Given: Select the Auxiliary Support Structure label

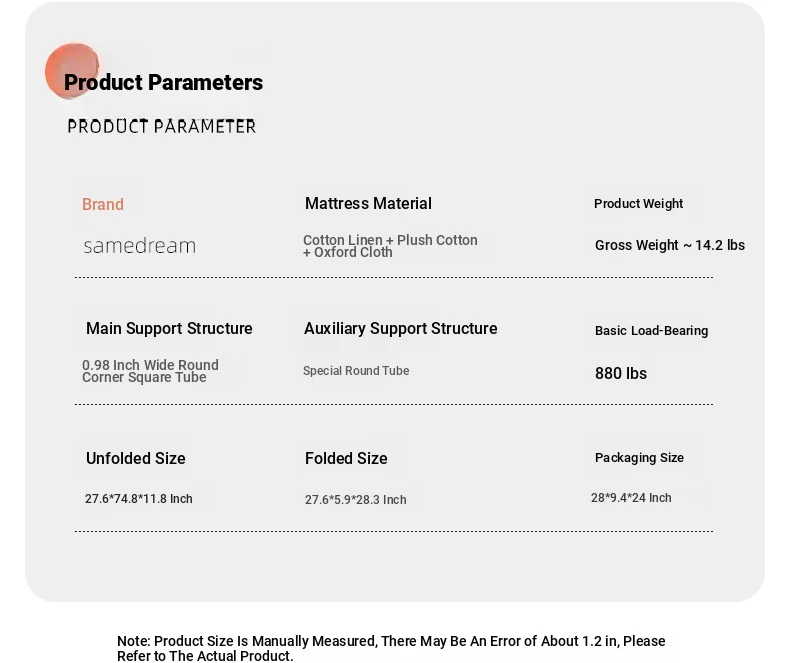Looking at the screenshot, I should pos(400,329).
